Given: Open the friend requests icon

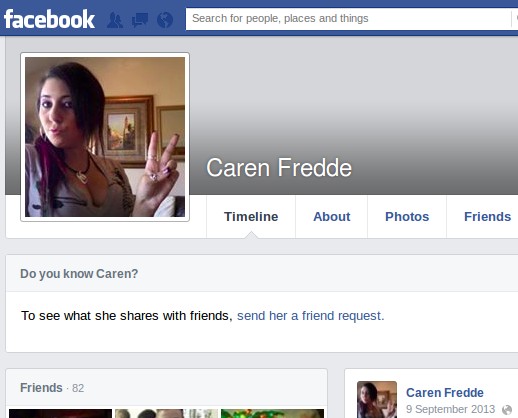Looking at the screenshot, I should [x=115, y=20].
